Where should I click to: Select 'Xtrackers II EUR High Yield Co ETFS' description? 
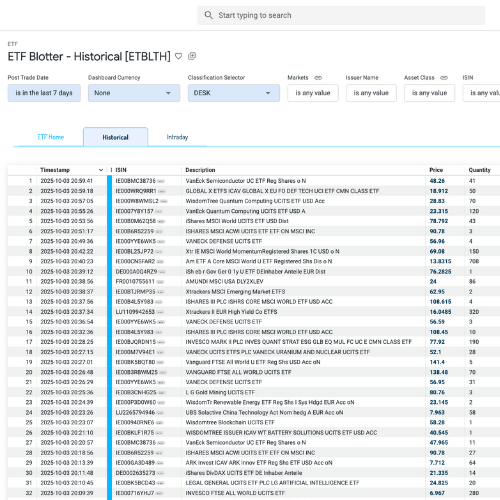coord(231,312)
